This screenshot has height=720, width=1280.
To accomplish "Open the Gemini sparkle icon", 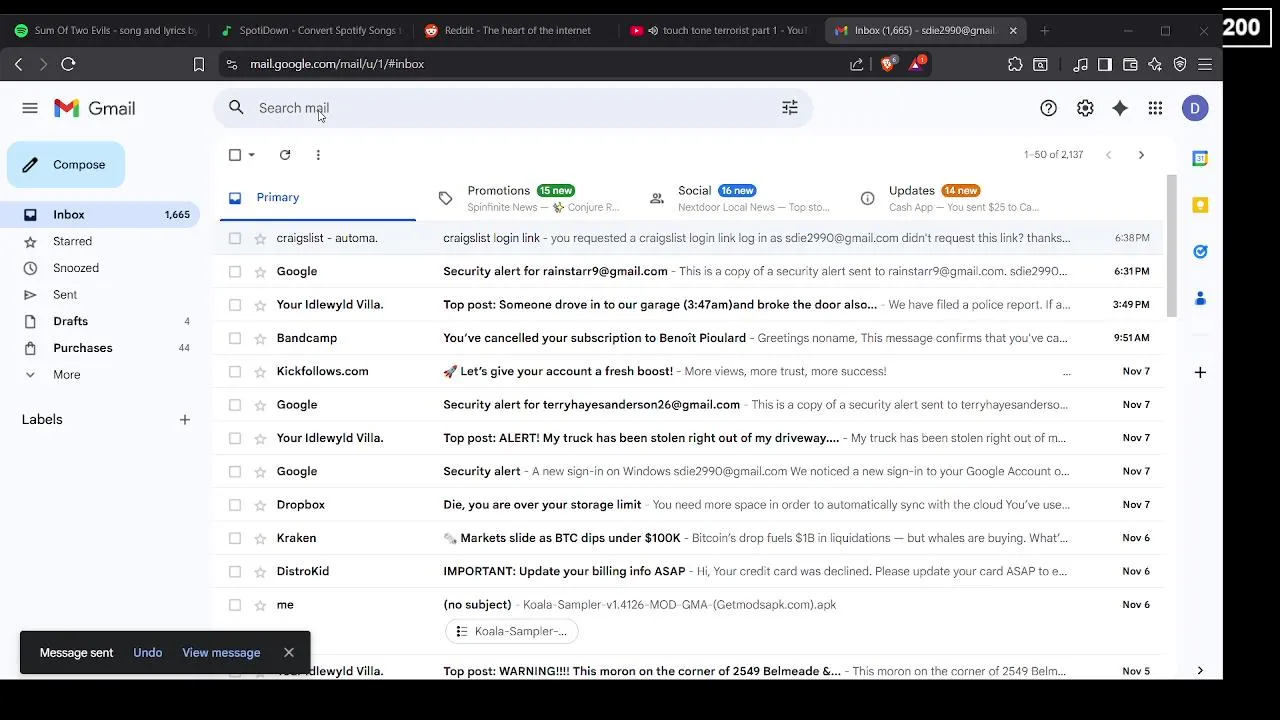I will coord(1120,108).
